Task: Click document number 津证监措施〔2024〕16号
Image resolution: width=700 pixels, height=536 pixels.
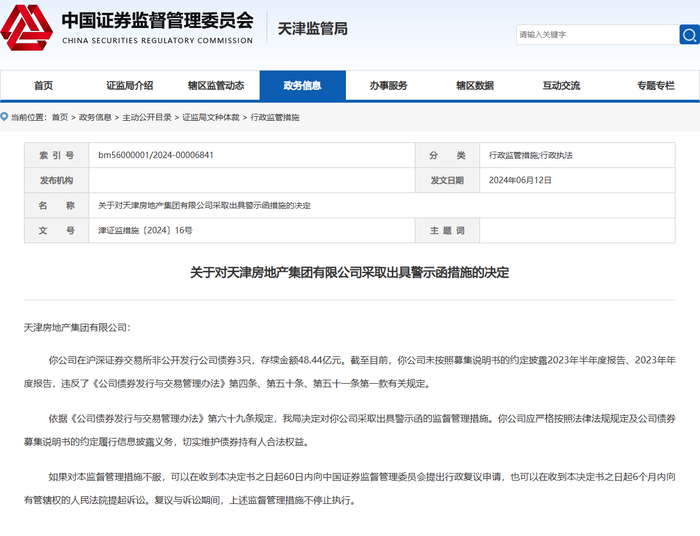Action: (x=146, y=230)
